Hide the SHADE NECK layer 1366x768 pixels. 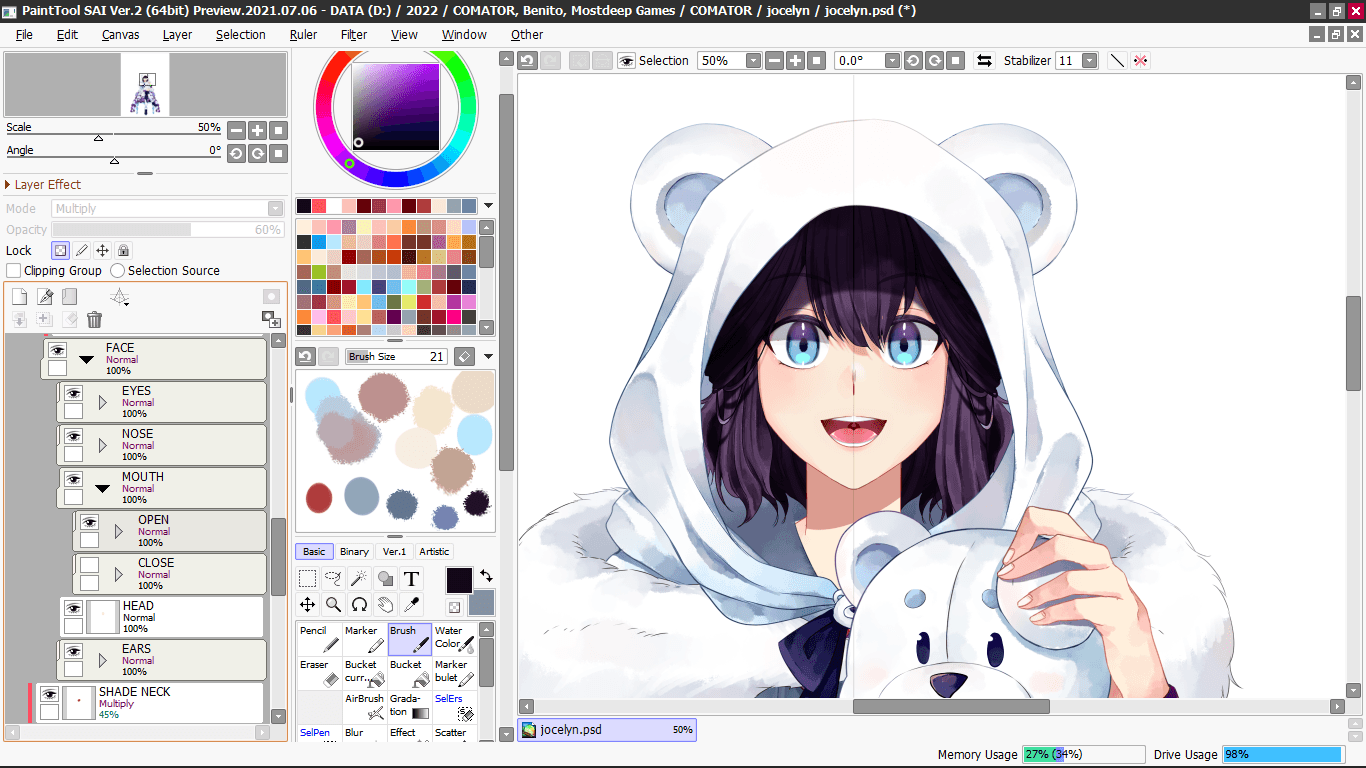(x=49, y=694)
